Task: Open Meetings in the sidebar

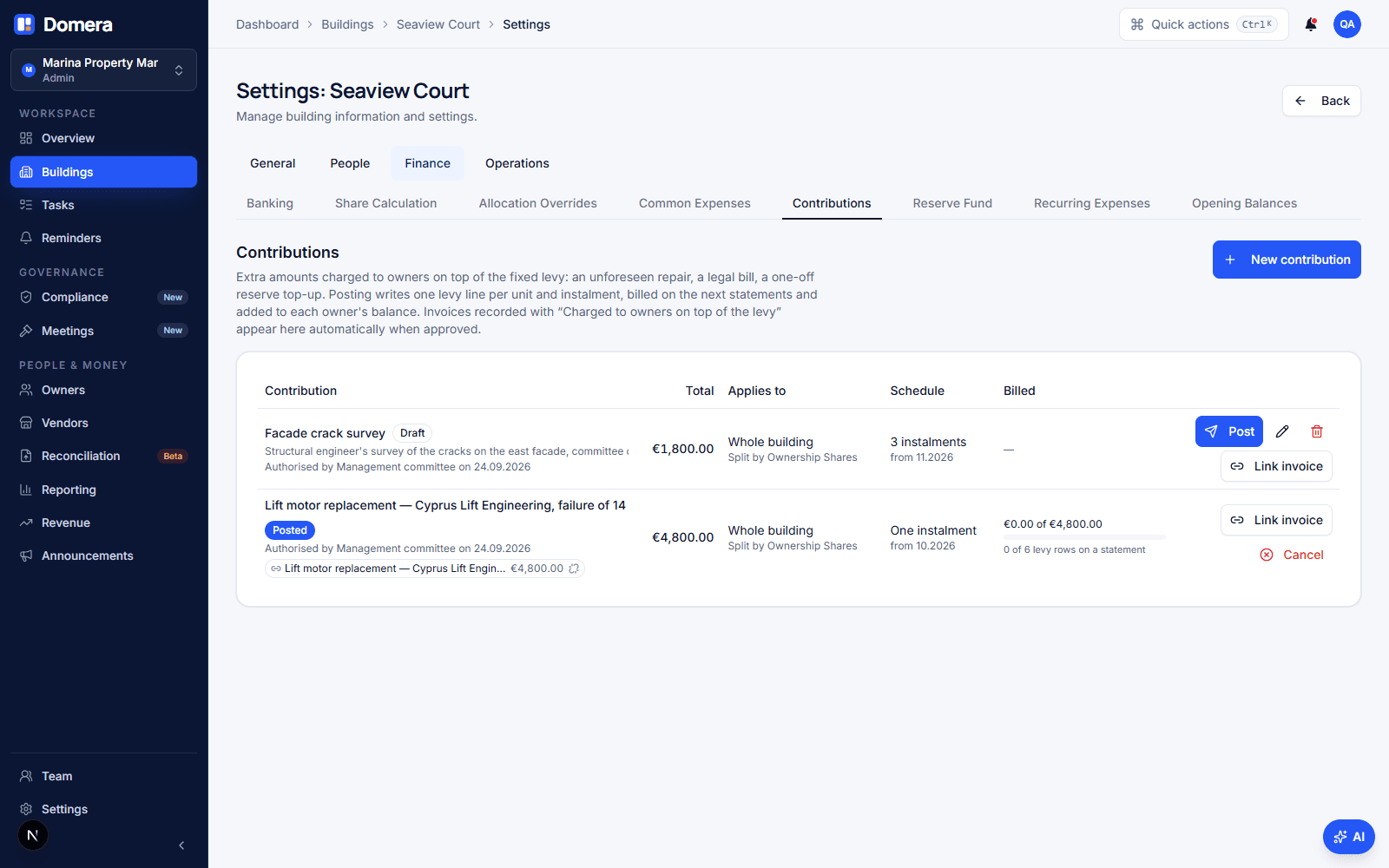Action: [103, 331]
